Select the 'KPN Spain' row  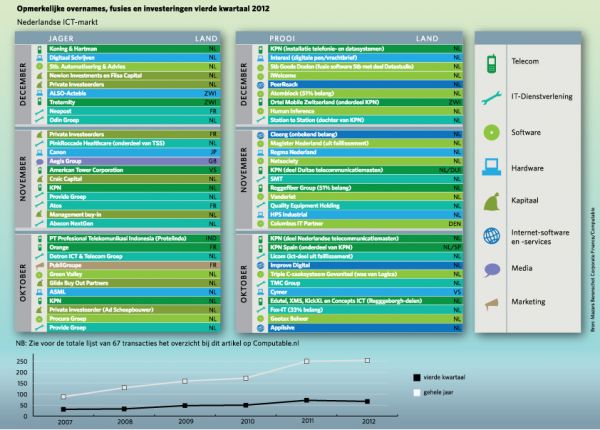pos(365,248)
